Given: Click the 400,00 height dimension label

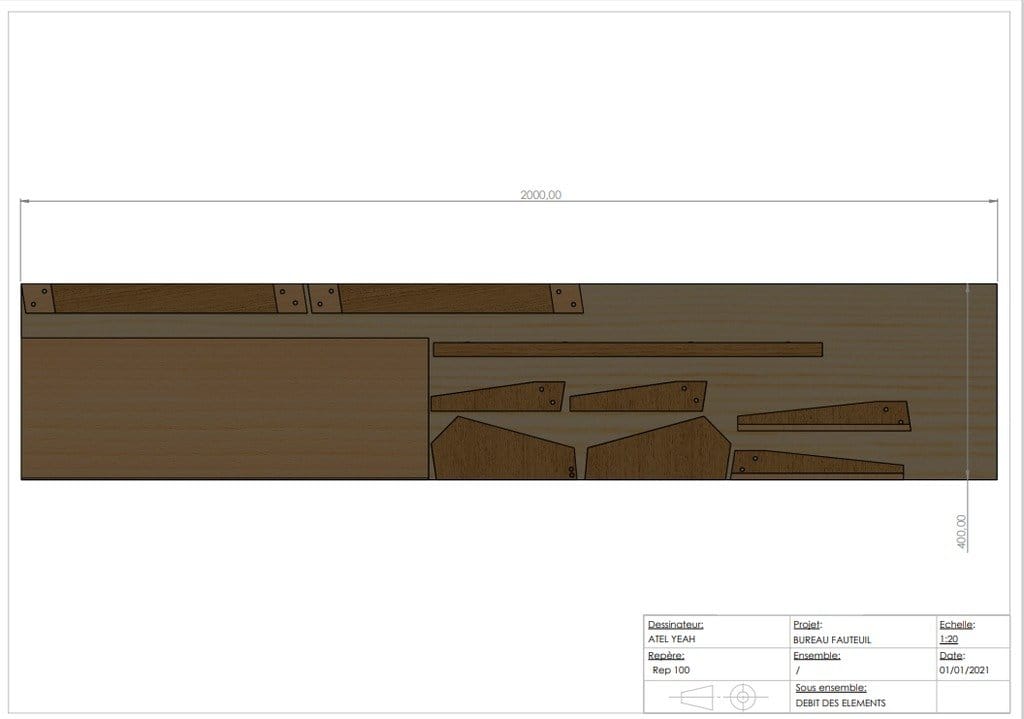Looking at the screenshot, I should click(961, 532).
